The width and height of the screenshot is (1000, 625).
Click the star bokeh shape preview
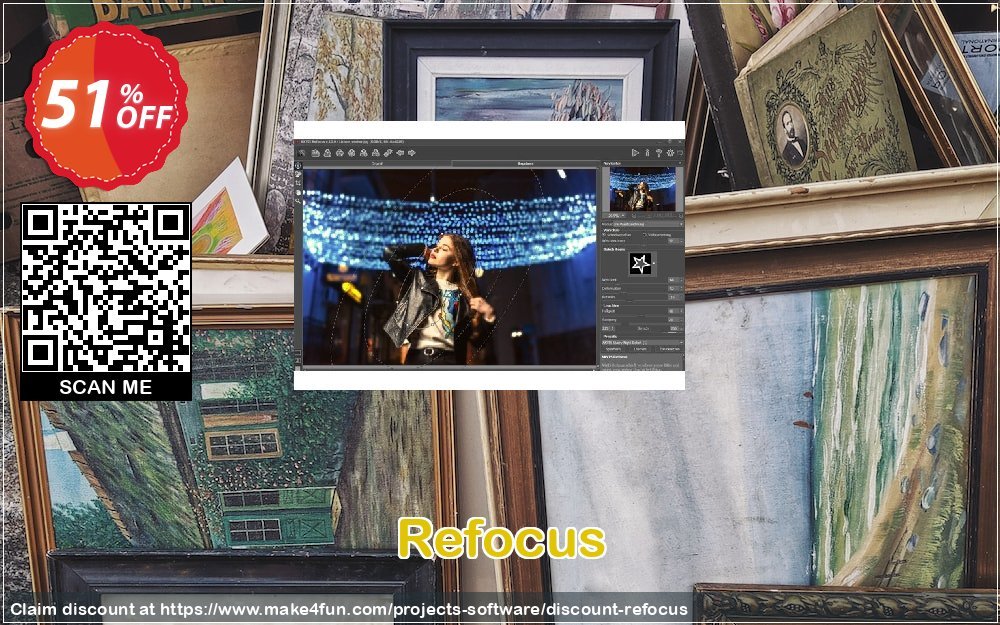pyautogui.click(x=640, y=263)
